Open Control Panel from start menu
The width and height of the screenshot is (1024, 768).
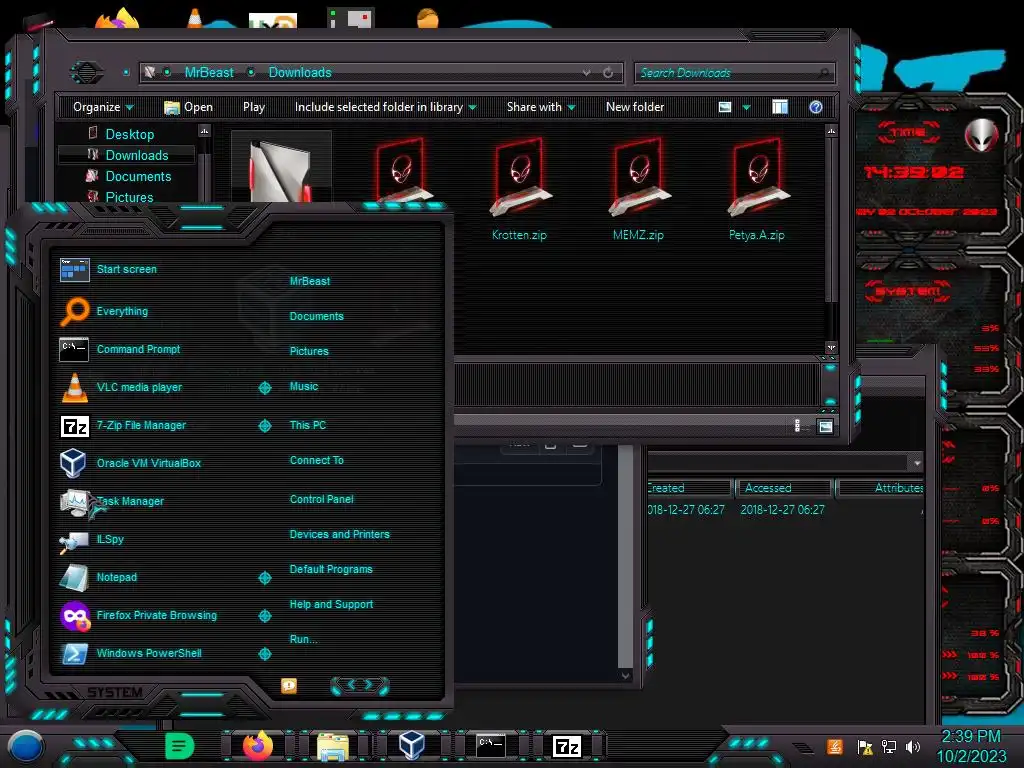click(321, 499)
